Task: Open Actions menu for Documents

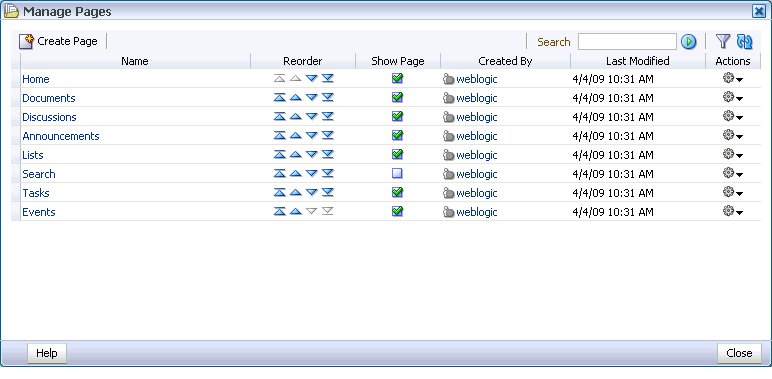Action: coord(733,97)
